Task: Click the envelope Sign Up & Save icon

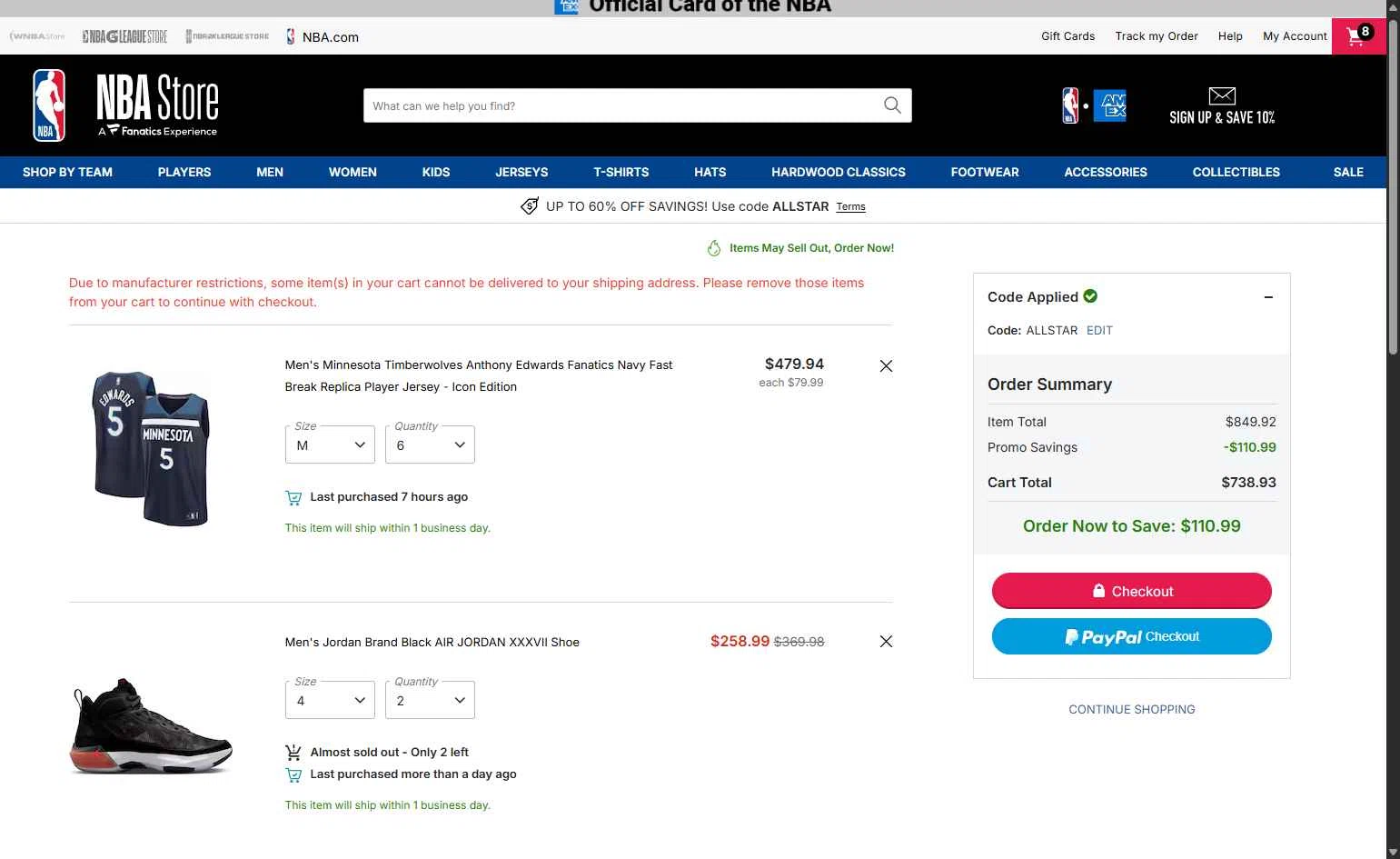Action: click(x=1222, y=95)
